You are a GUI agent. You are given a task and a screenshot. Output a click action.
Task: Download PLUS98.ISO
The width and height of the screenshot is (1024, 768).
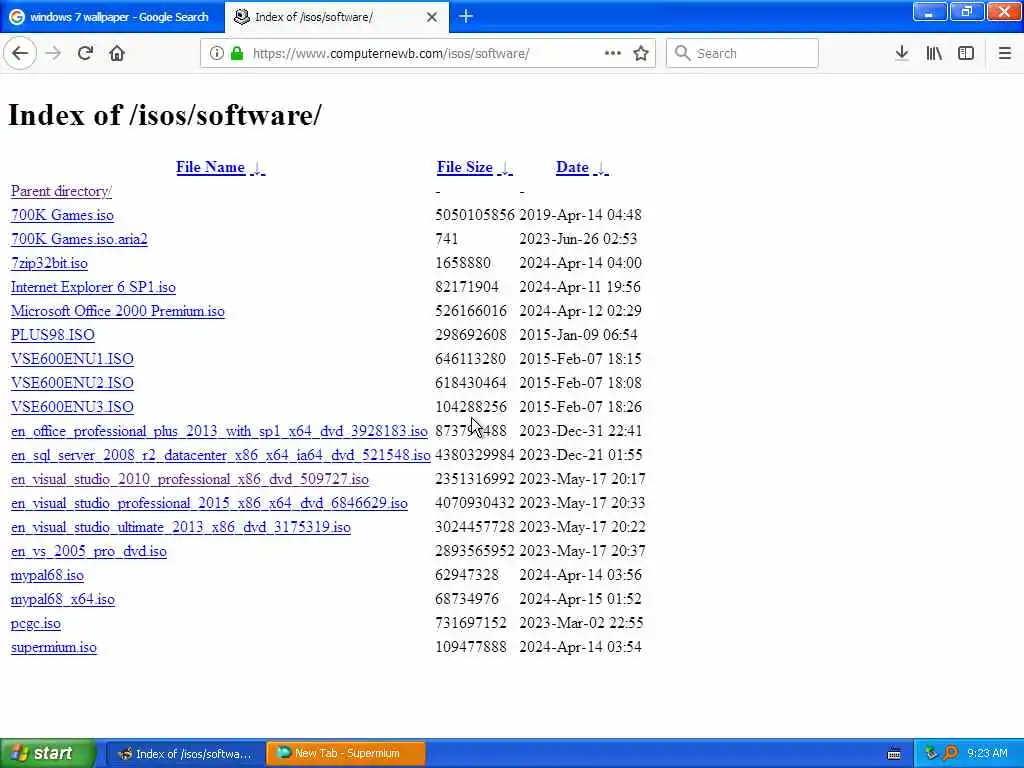pos(53,335)
